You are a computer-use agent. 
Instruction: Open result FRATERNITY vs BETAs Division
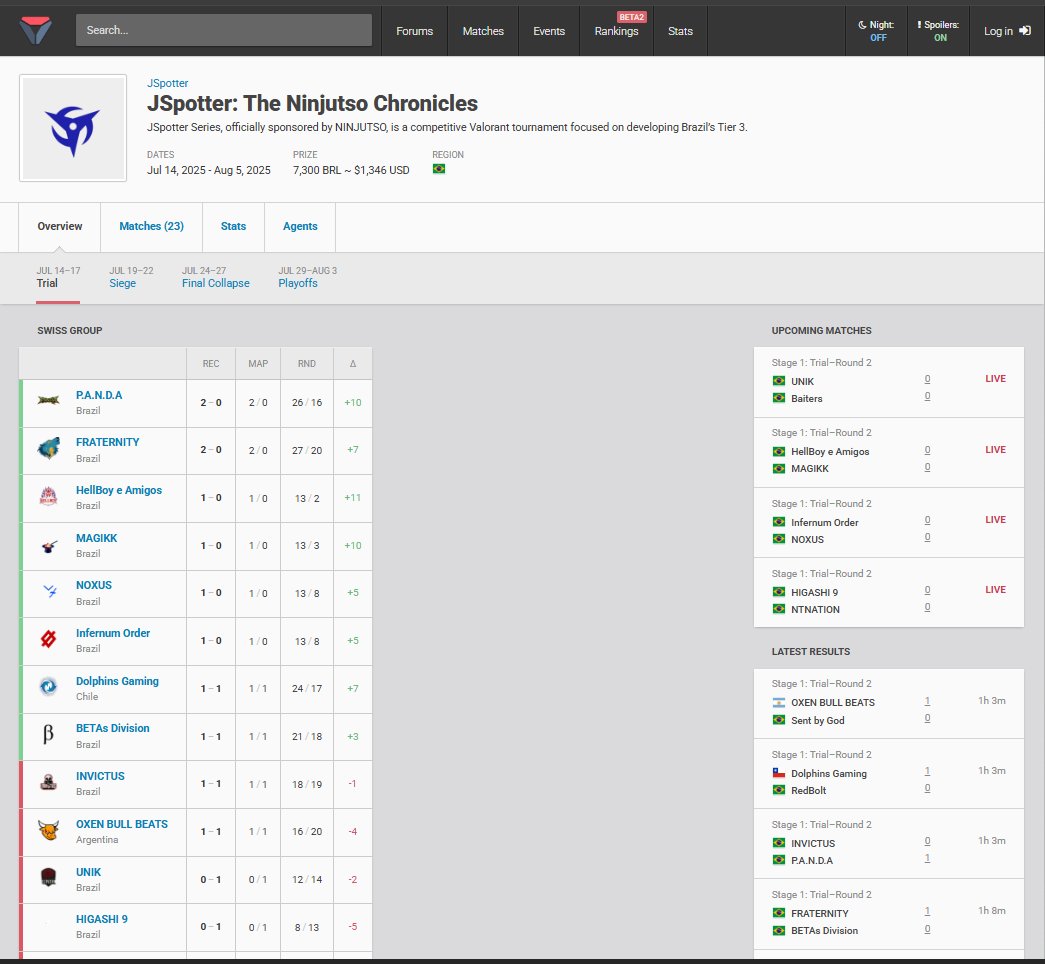[888, 914]
